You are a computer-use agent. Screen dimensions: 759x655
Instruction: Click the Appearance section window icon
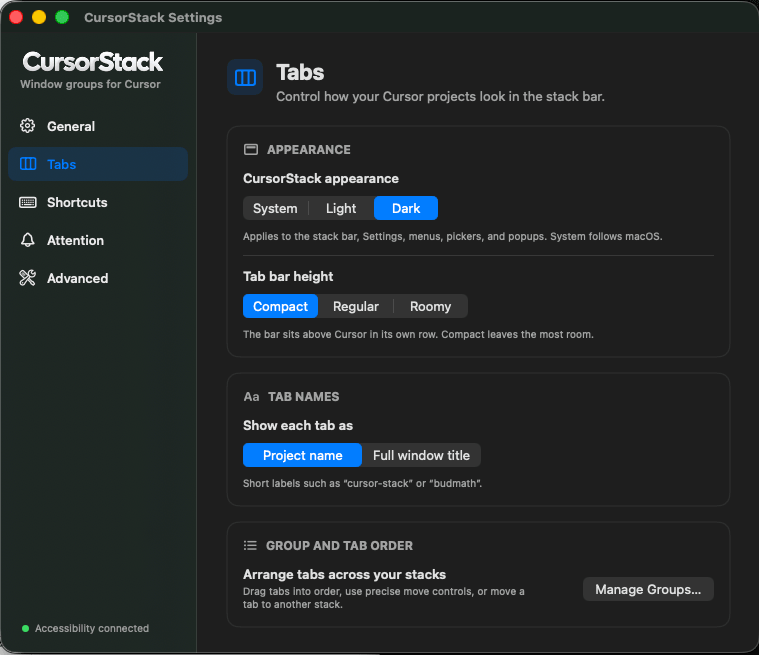251,150
